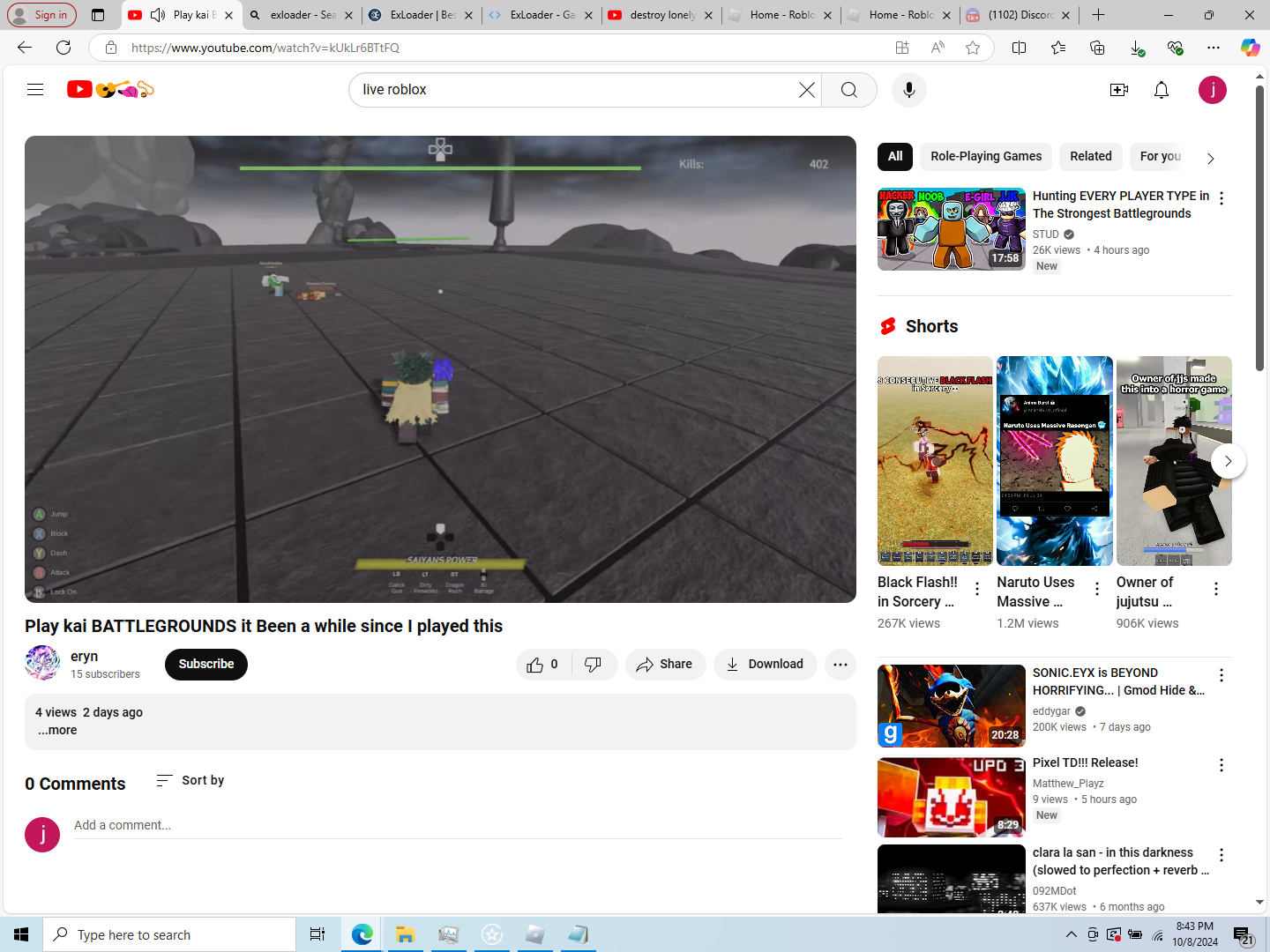Open Copilot sidebar icon

1250,48
